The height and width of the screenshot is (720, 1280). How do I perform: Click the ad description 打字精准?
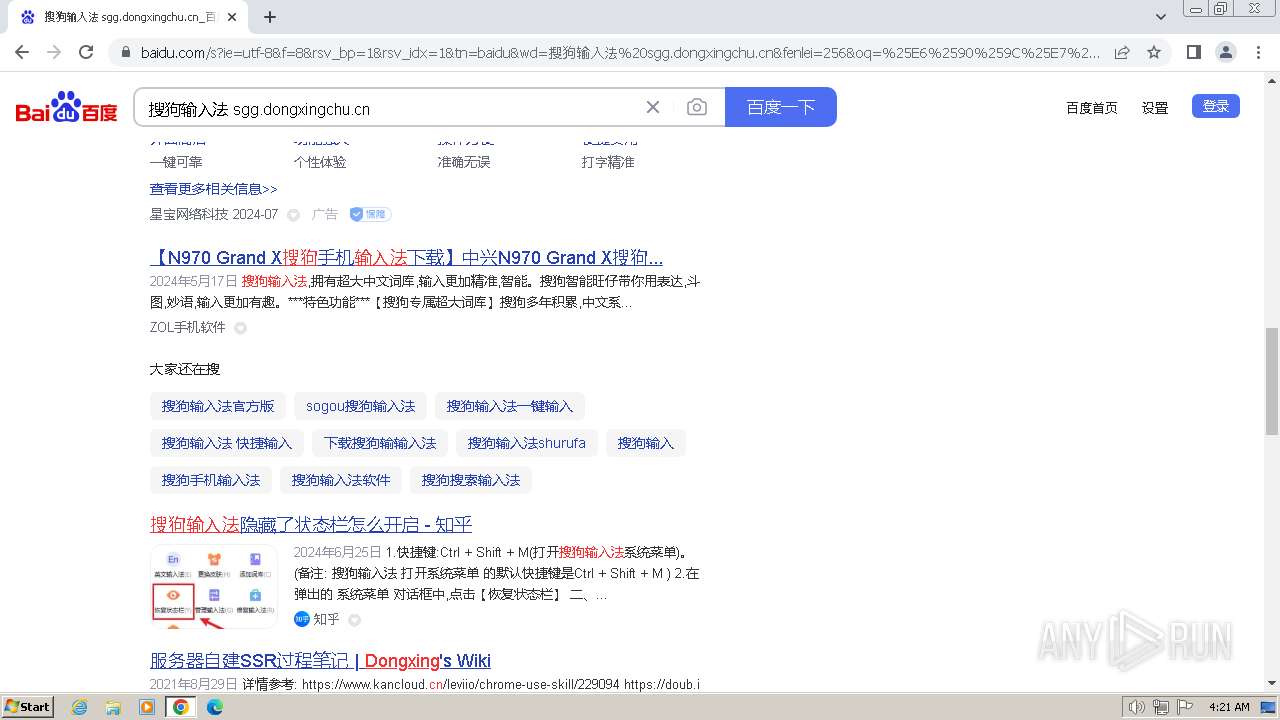tap(608, 162)
